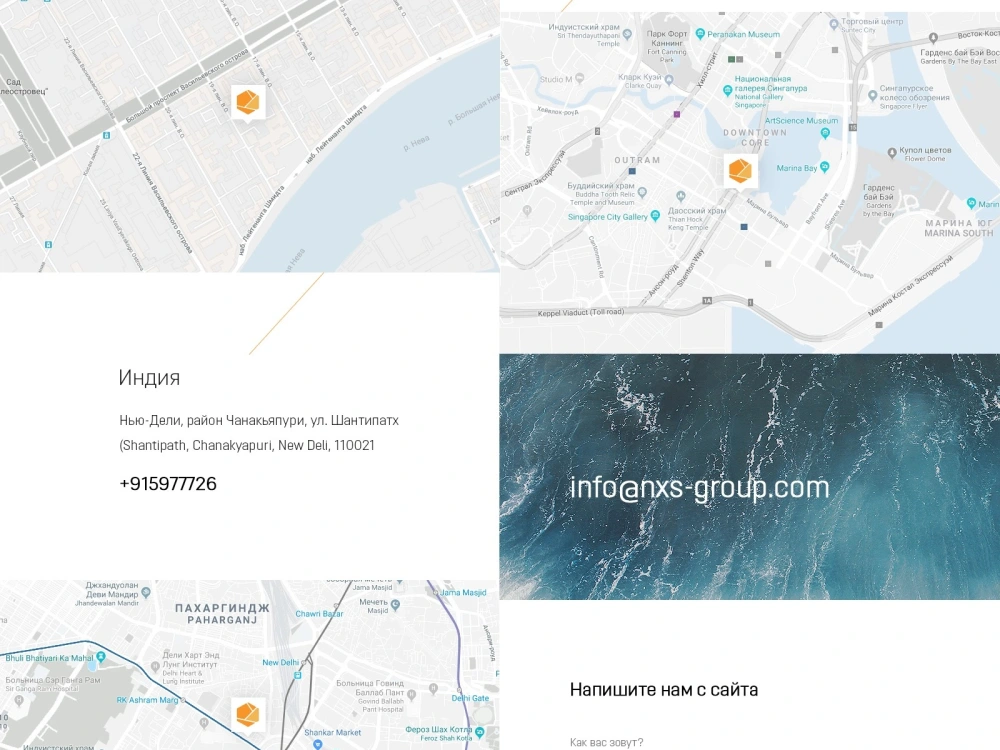Select the ArtScience Museum pin icon
Viewport: 1000px width, 750px height.
825,133
